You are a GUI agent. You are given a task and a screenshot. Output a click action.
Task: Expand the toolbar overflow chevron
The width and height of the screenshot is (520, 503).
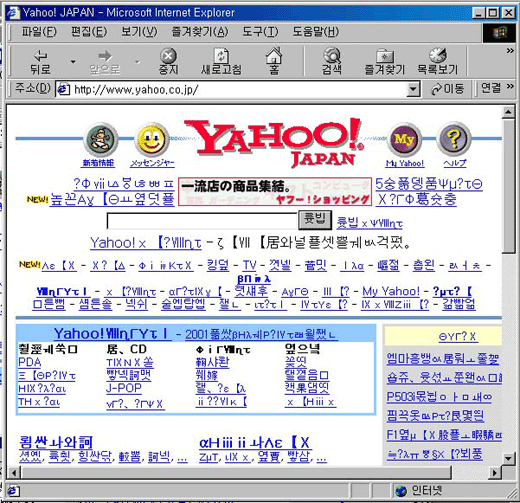coord(510,51)
